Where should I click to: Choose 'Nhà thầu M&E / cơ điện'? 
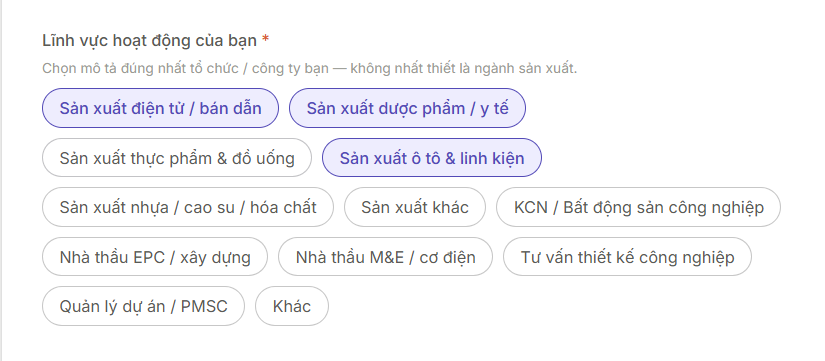pos(385,257)
